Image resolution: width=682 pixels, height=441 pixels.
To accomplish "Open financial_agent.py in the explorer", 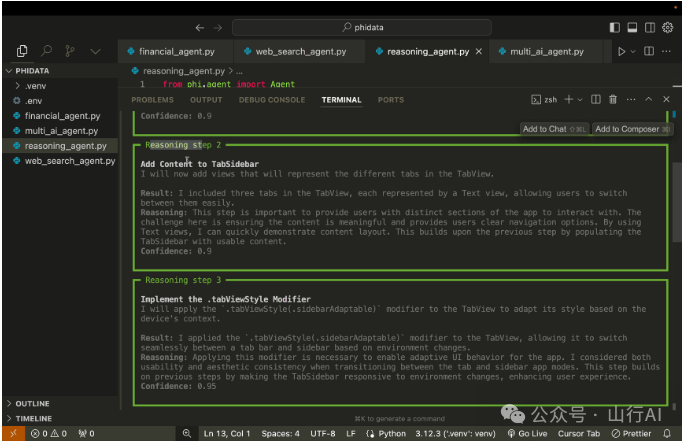I will [61, 116].
